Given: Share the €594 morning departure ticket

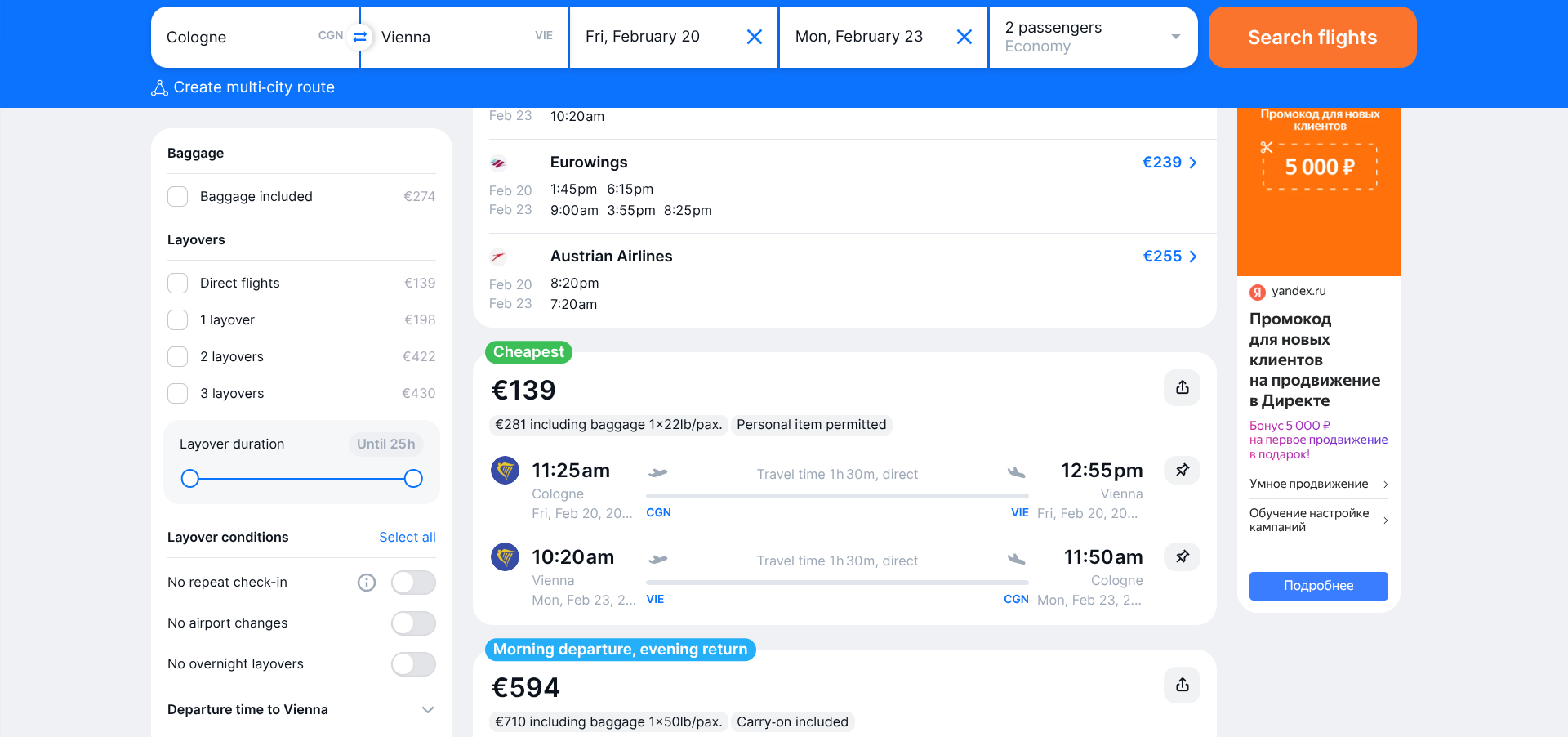Looking at the screenshot, I should coord(1182,685).
